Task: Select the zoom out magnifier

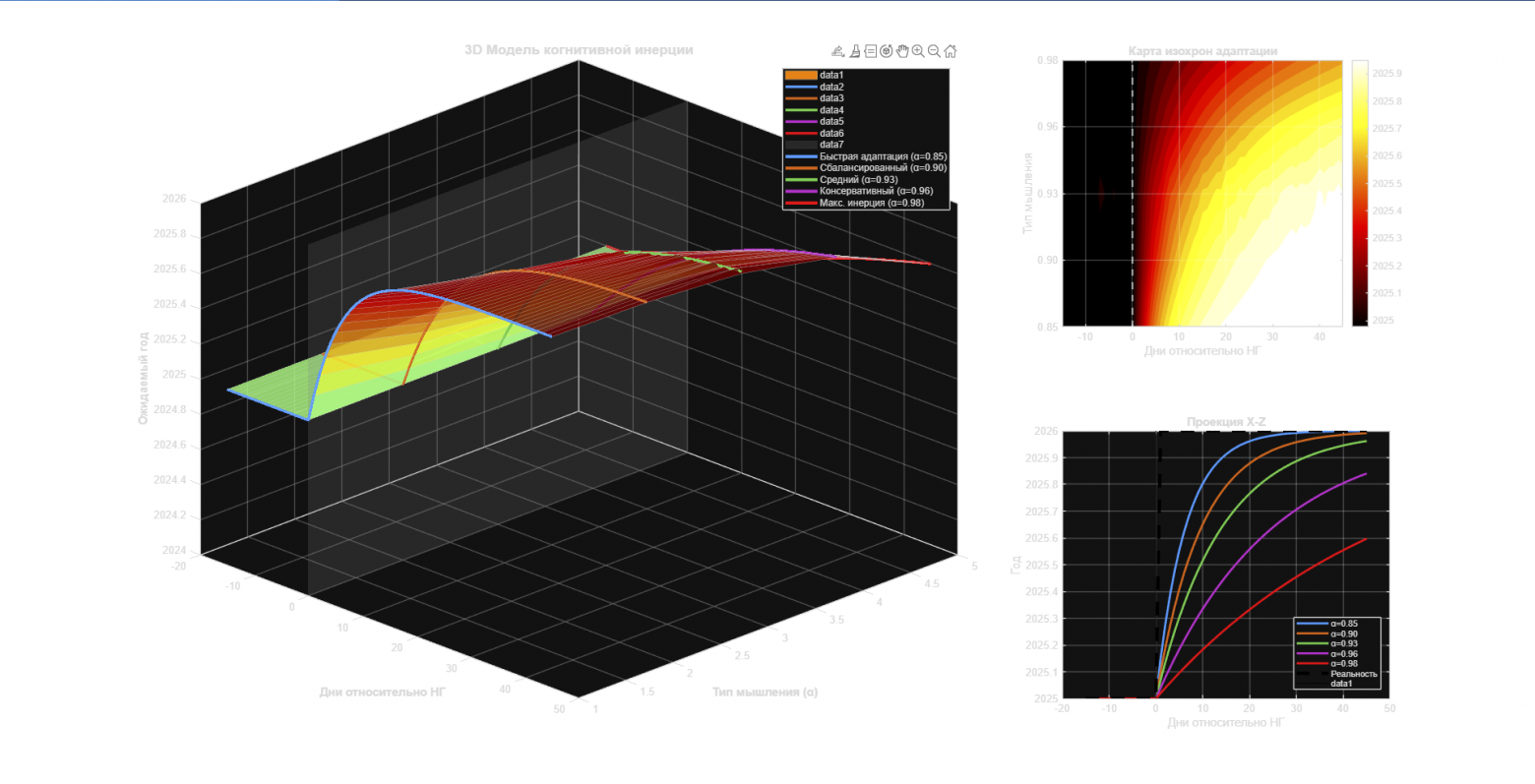Action: (934, 51)
